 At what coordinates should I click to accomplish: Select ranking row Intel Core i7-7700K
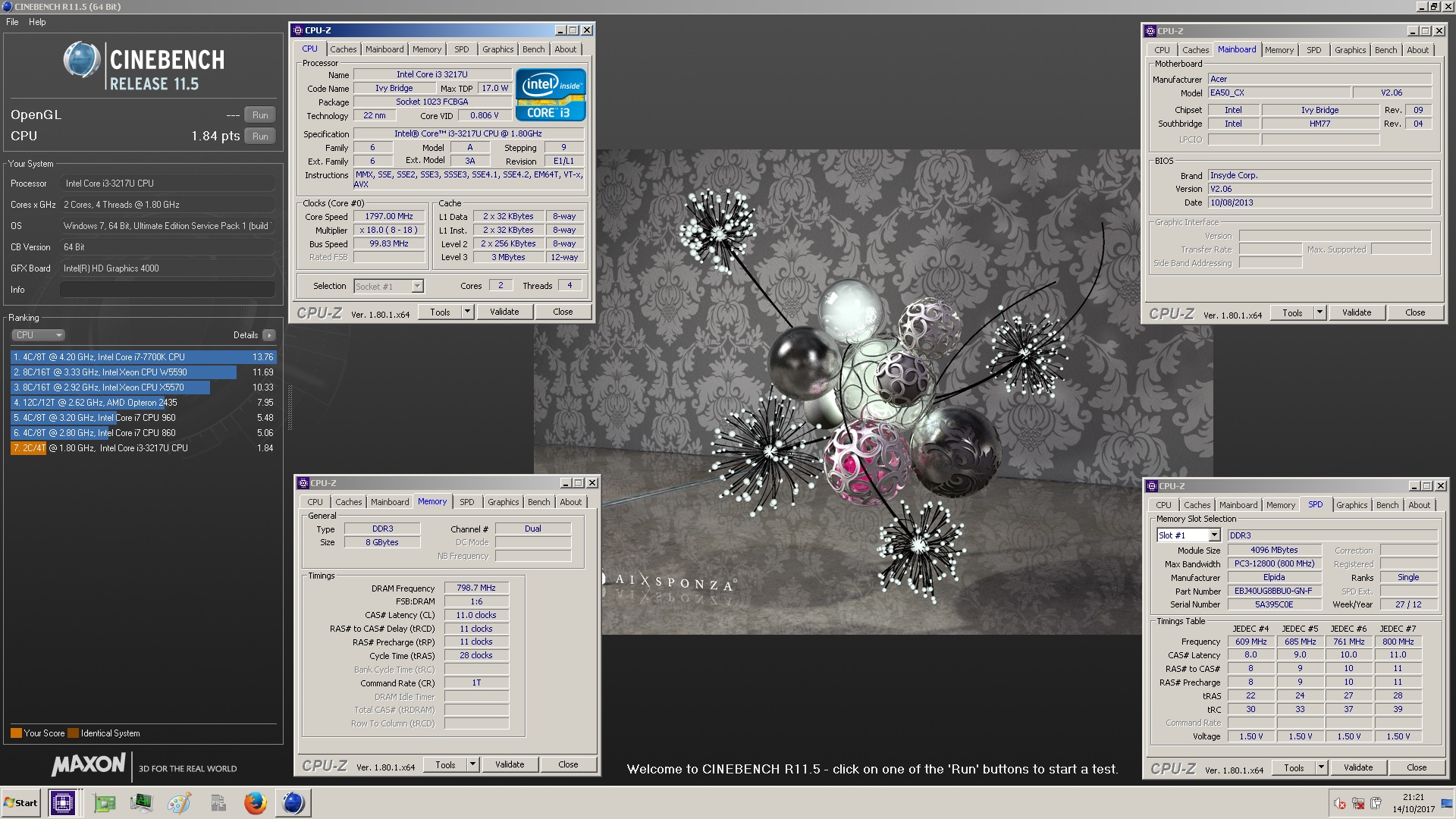click(143, 357)
